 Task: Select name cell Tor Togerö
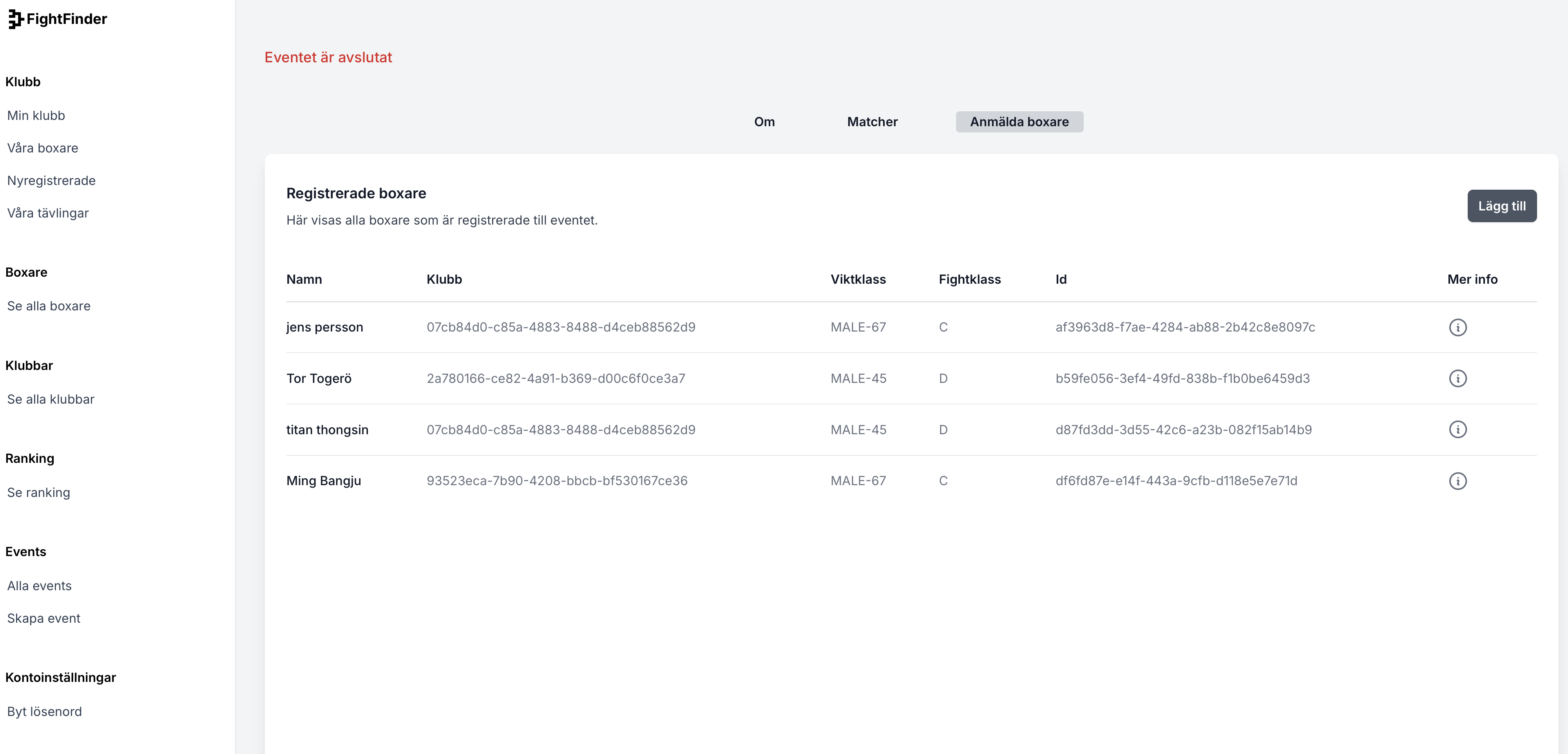pyautogui.click(x=319, y=378)
